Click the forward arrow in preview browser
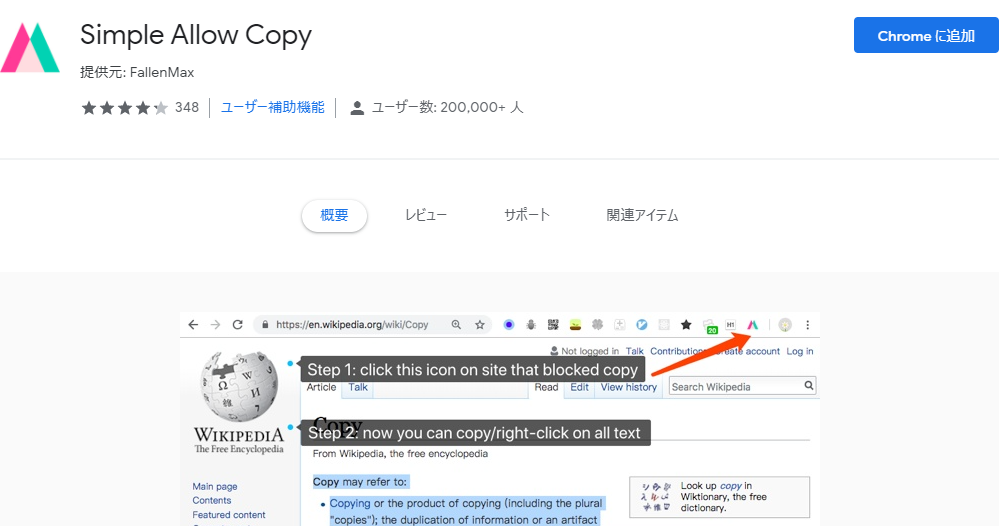 216,324
